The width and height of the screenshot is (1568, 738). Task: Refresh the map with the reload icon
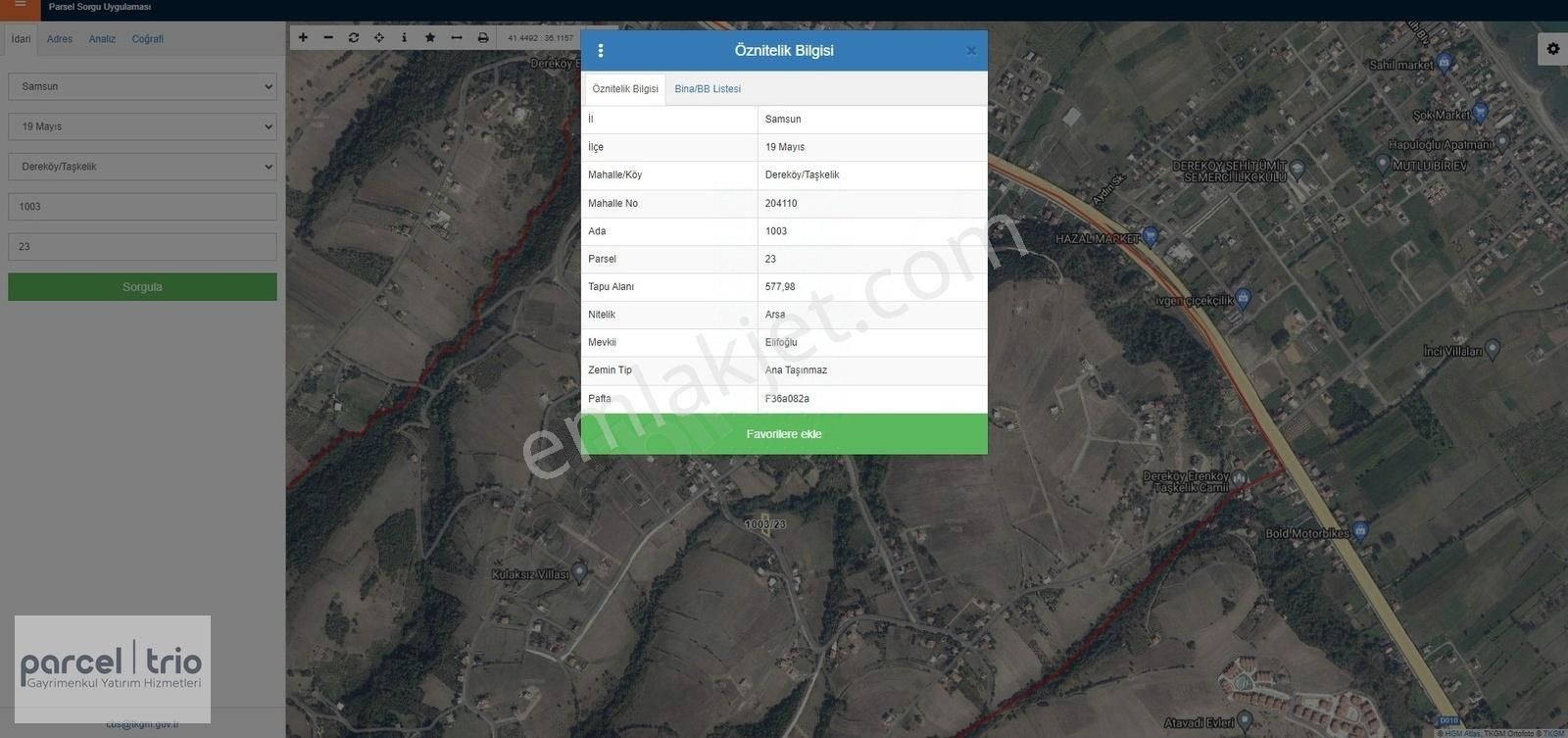354,37
